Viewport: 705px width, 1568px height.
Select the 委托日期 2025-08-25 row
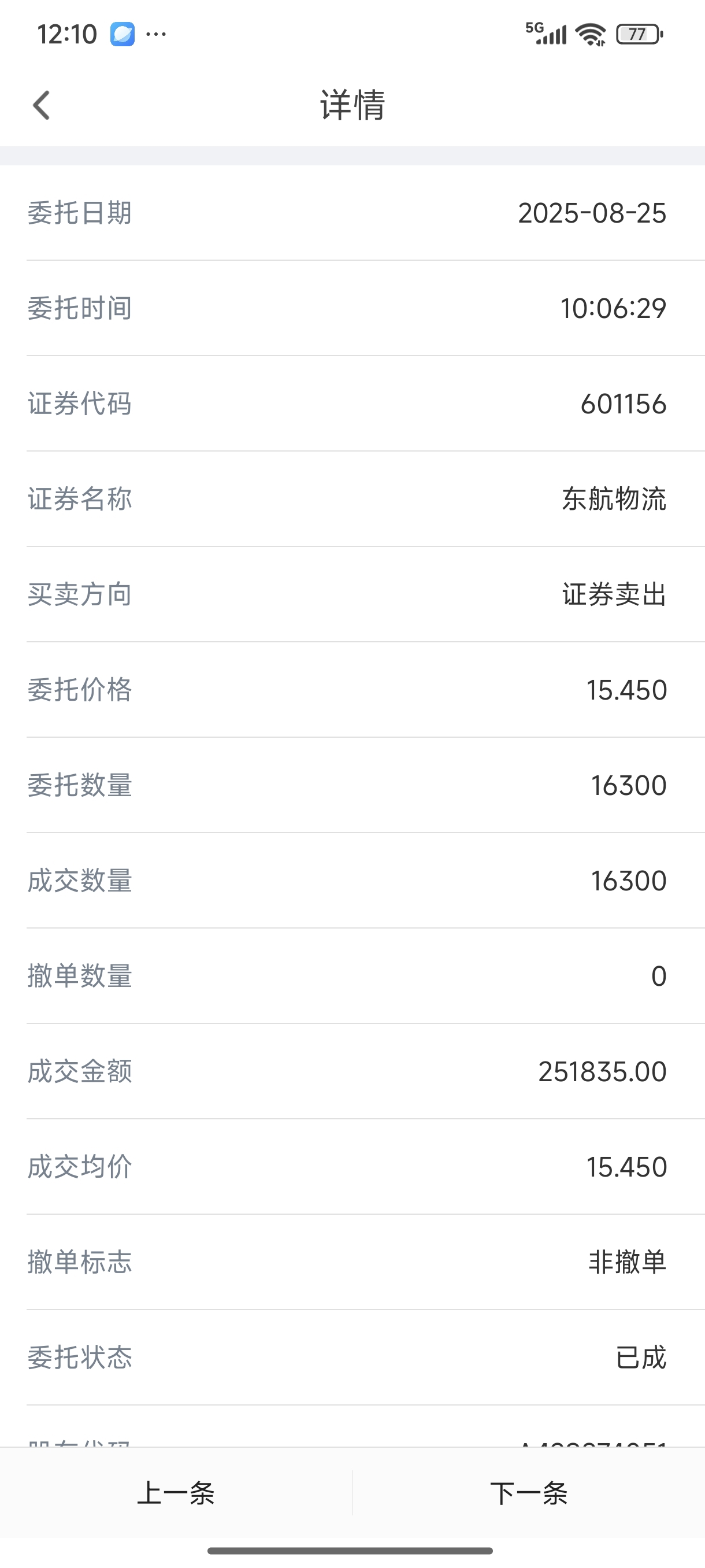click(352, 213)
